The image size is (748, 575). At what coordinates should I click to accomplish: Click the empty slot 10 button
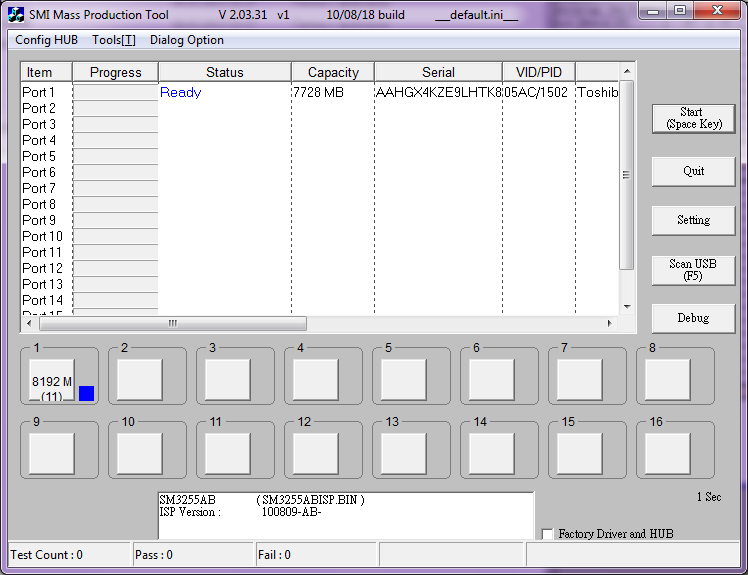(x=140, y=454)
